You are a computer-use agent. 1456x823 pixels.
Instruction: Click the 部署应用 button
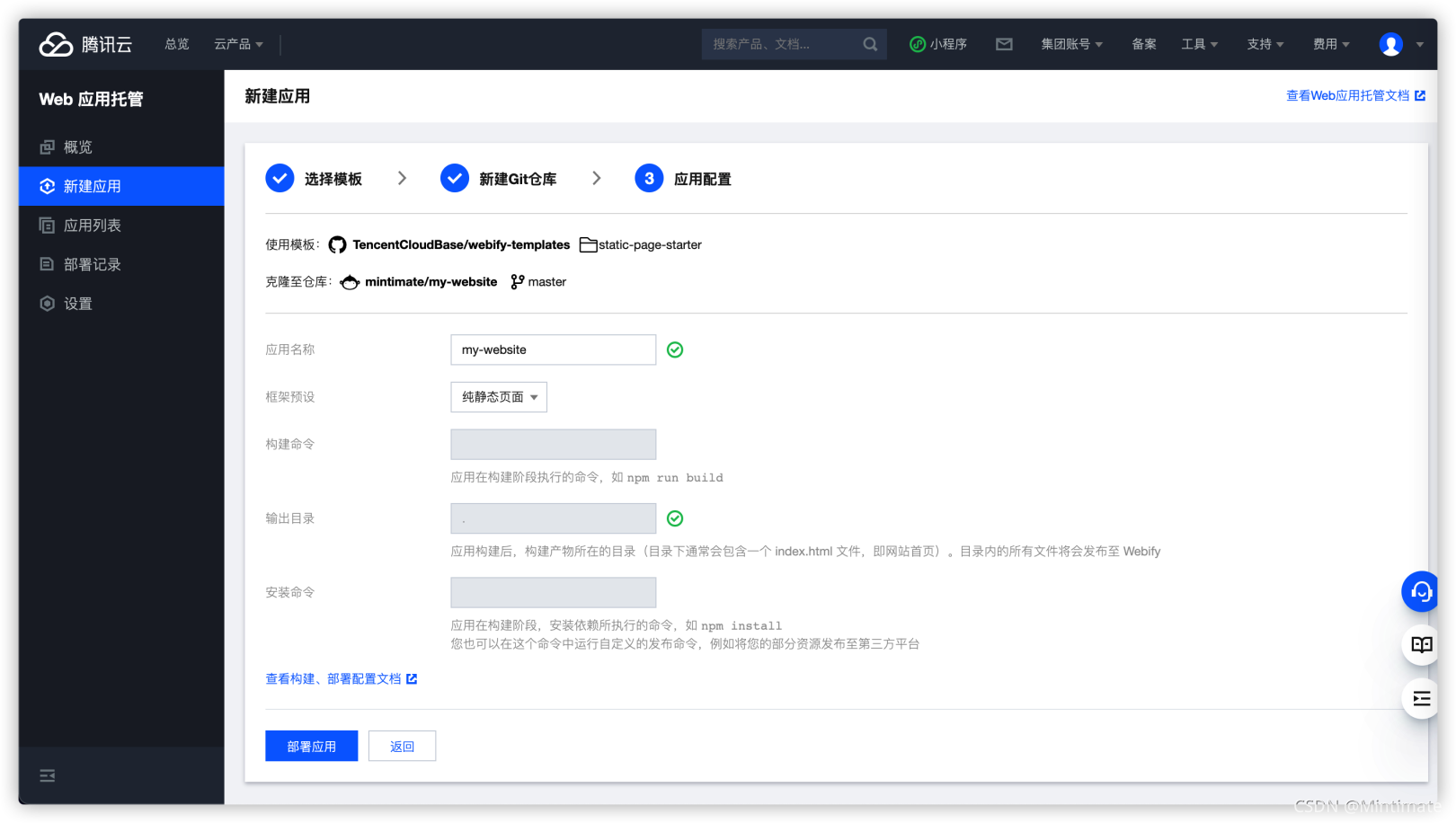coord(312,747)
